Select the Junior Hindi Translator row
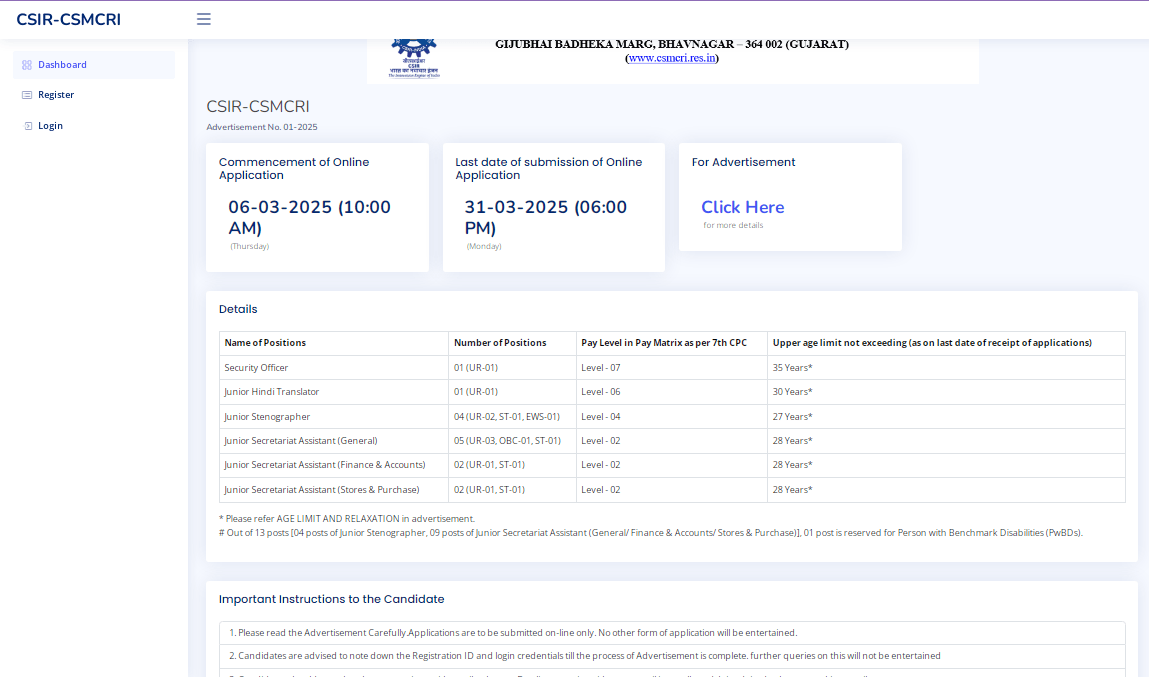Screen dimensions: 1149x677 272,392
